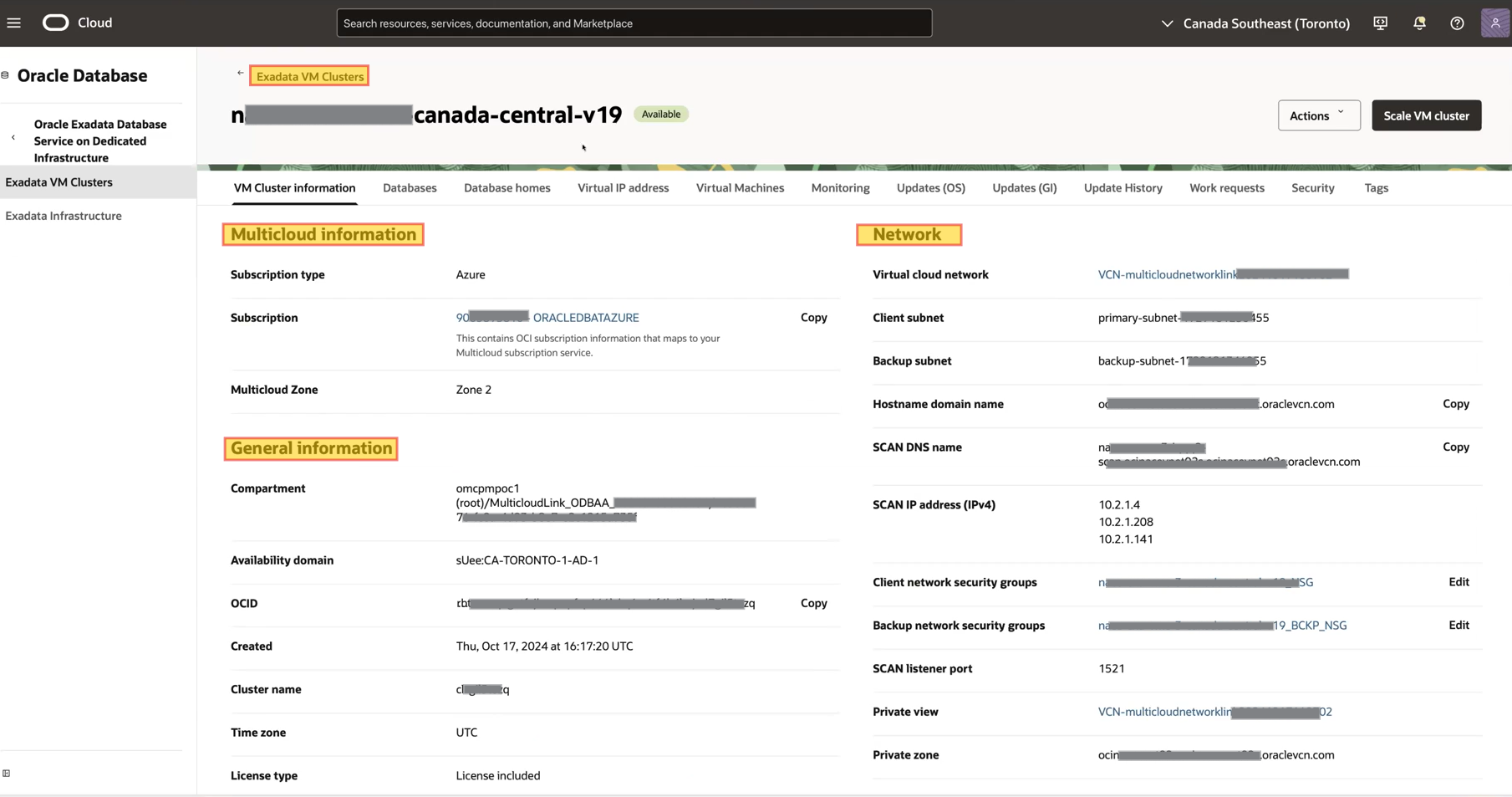
Task: Select the VM Cluster information tab
Action: click(x=294, y=188)
